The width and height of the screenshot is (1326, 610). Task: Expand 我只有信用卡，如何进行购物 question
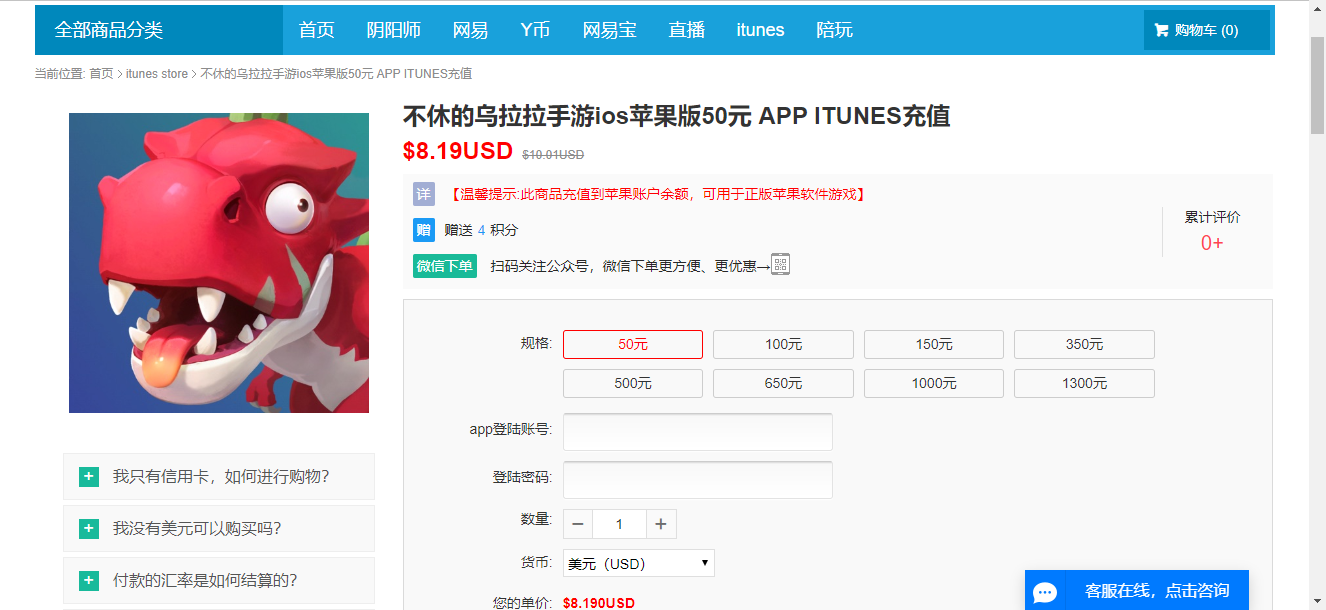(x=219, y=477)
